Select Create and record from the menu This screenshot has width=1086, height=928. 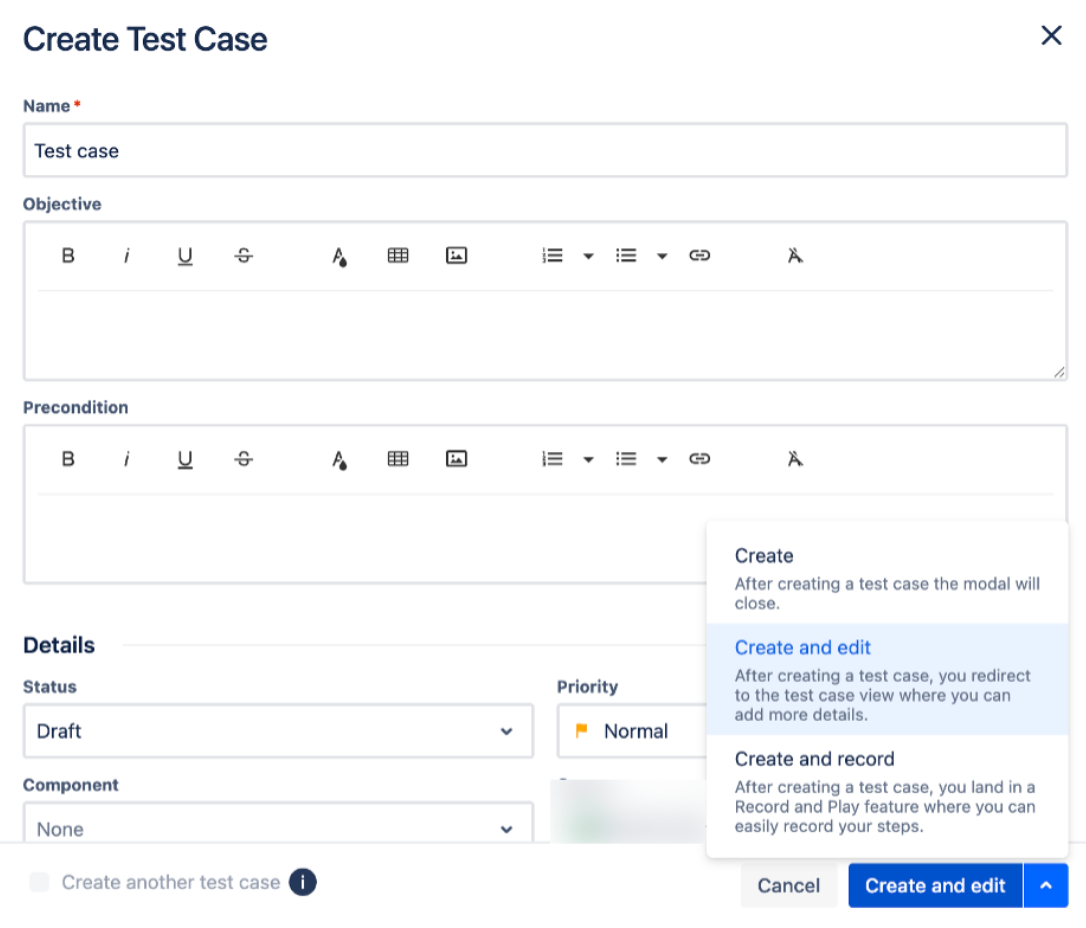point(814,759)
